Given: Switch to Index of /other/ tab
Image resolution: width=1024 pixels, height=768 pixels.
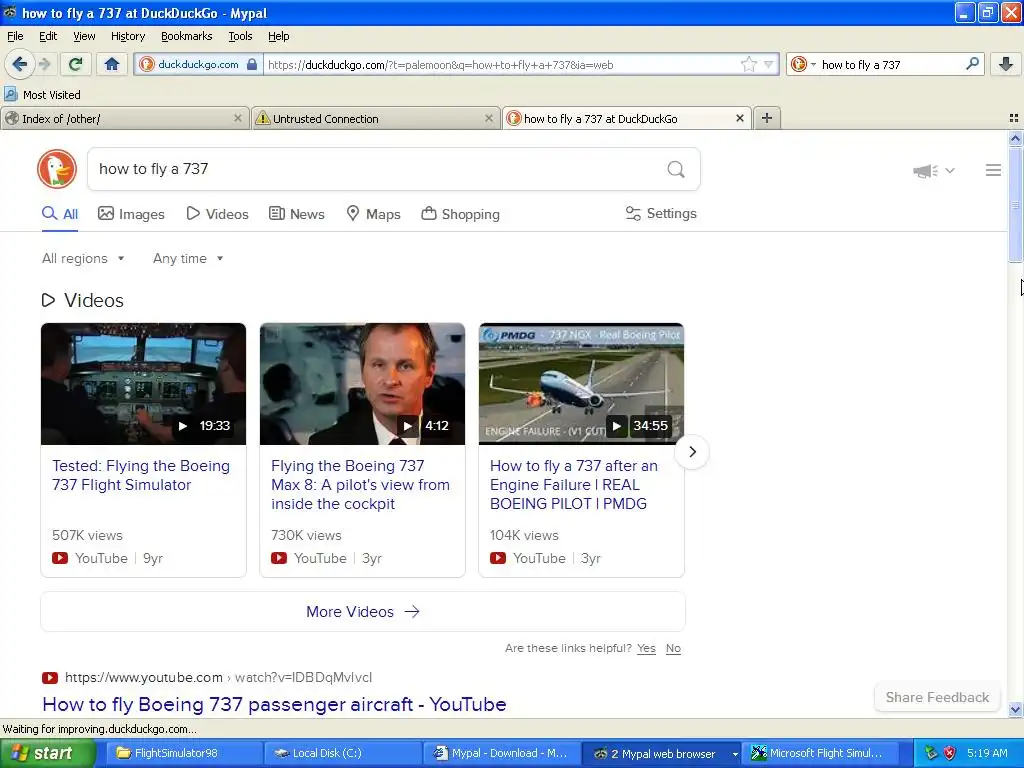Looking at the screenshot, I should (124, 118).
